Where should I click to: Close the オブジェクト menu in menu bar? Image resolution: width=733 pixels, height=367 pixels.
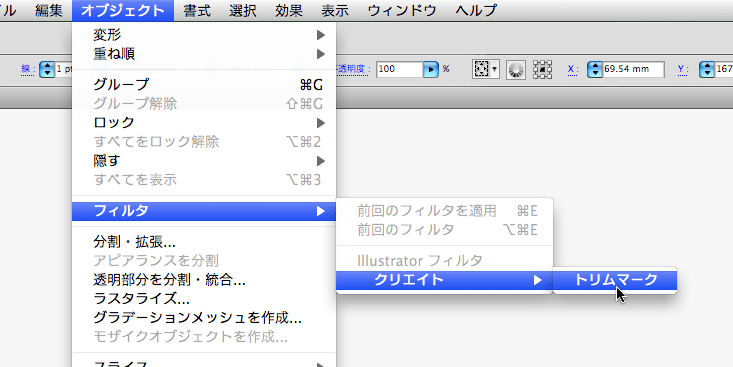click(x=123, y=10)
